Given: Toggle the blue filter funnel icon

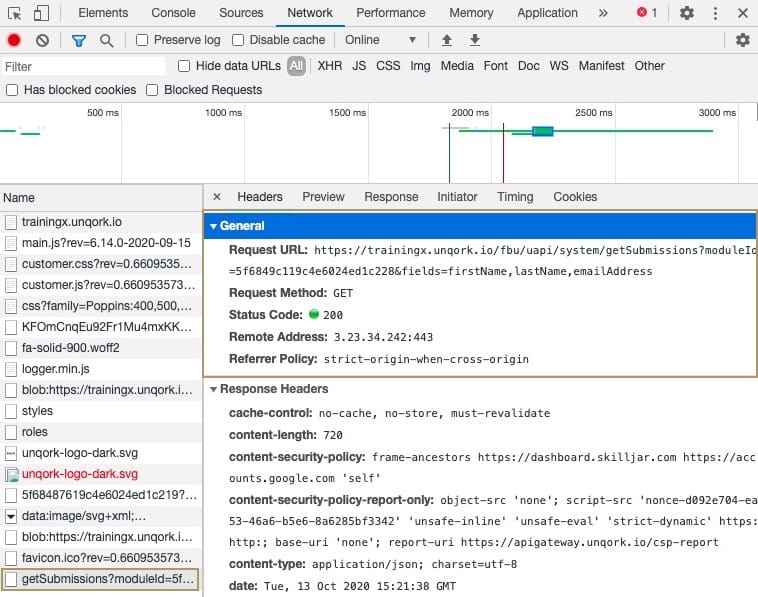Looking at the screenshot, I should (x=78, y=41).
